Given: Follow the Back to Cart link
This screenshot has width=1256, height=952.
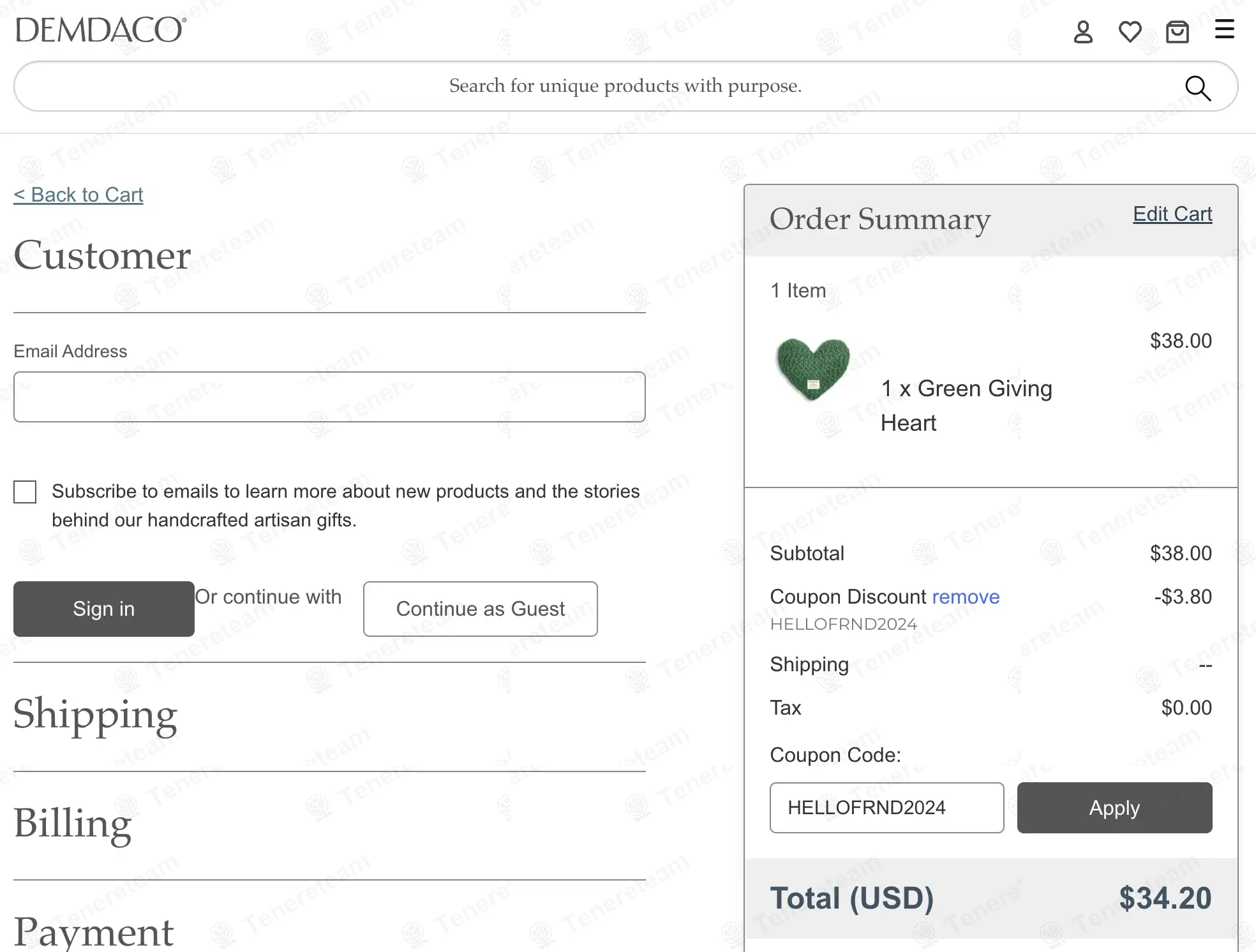Looking at the screenshot, I should (78, 195).
